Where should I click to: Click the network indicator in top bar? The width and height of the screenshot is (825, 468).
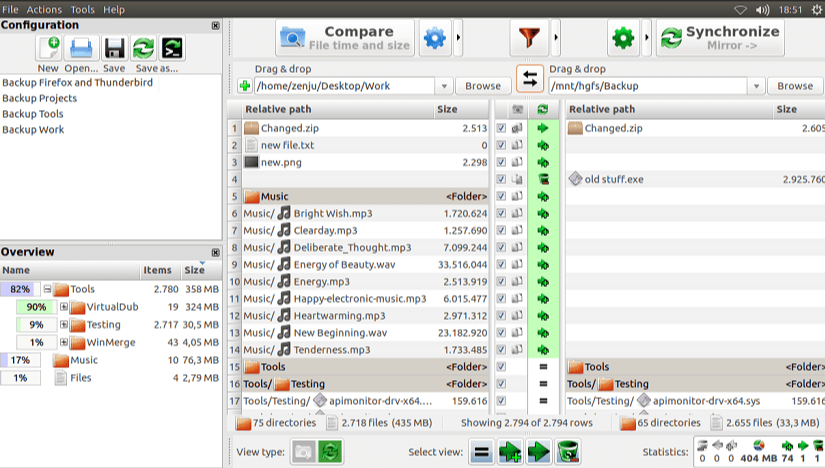pyautogui.click(x=740, y=9)
